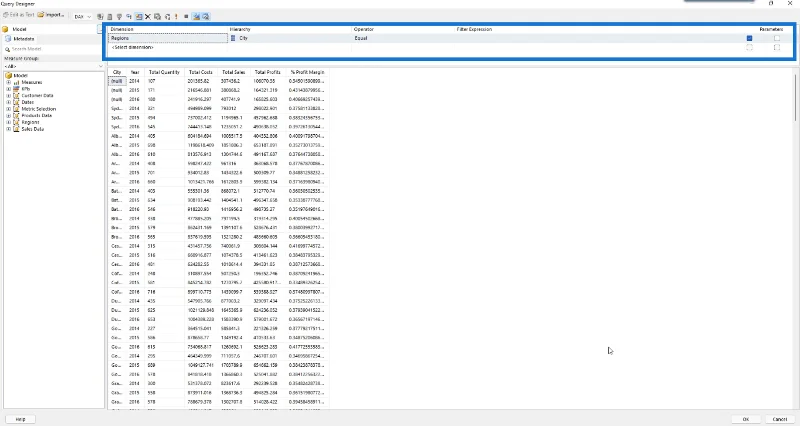This screenshot has width=800, height=426.
Task: Select the first (null) City cell for 2014
Action: click(x=117, y=81)
